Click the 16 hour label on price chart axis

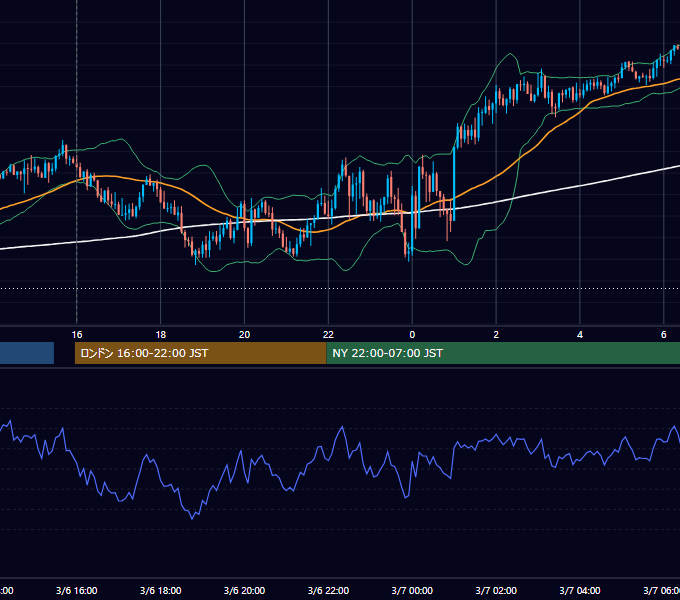(x=77, y=334)
